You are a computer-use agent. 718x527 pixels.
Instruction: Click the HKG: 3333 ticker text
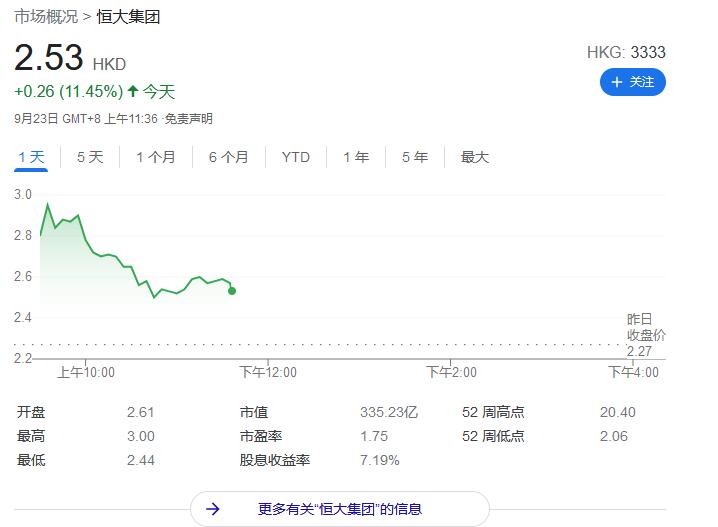tap(626, 52)
